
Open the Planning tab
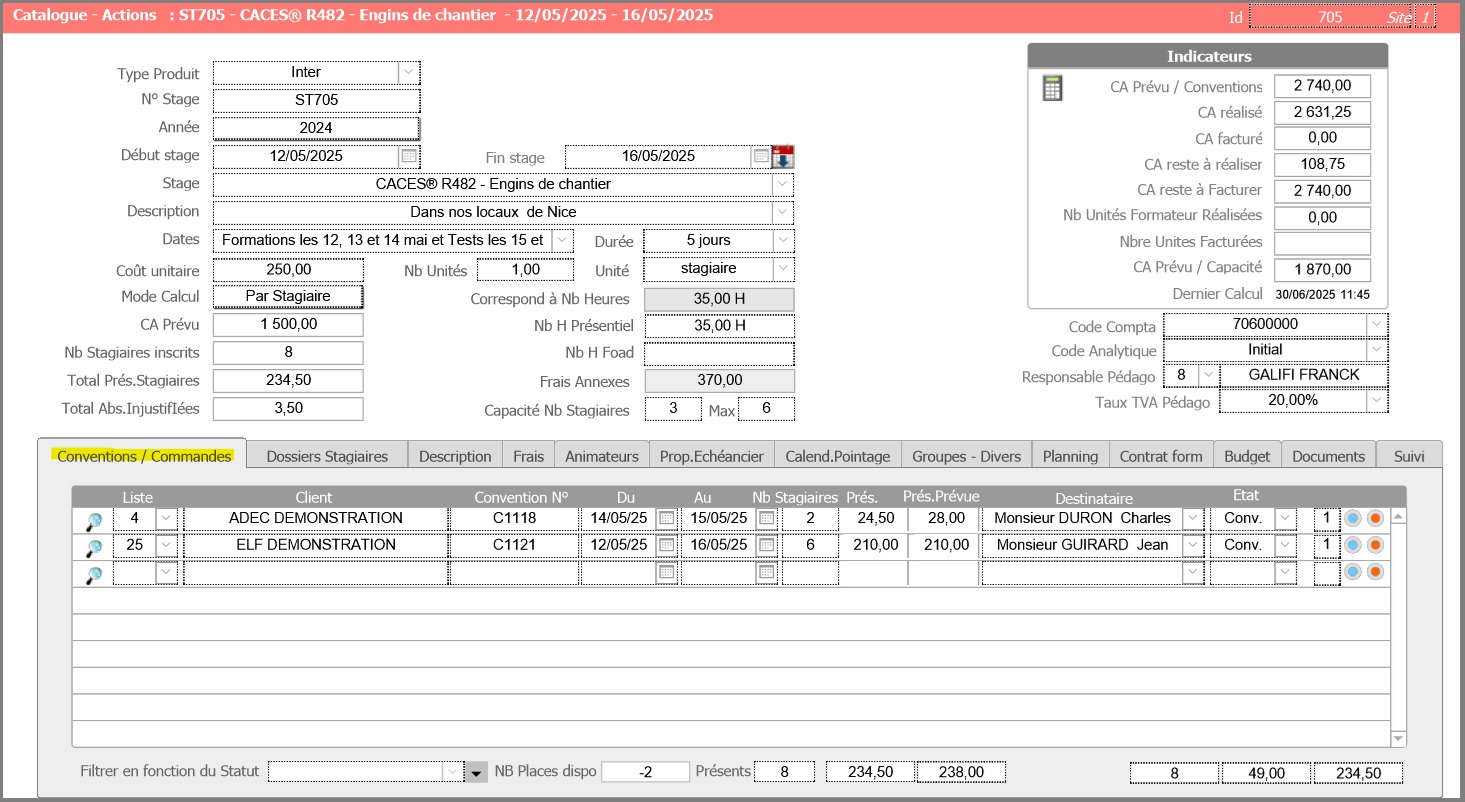[1070, 456]
